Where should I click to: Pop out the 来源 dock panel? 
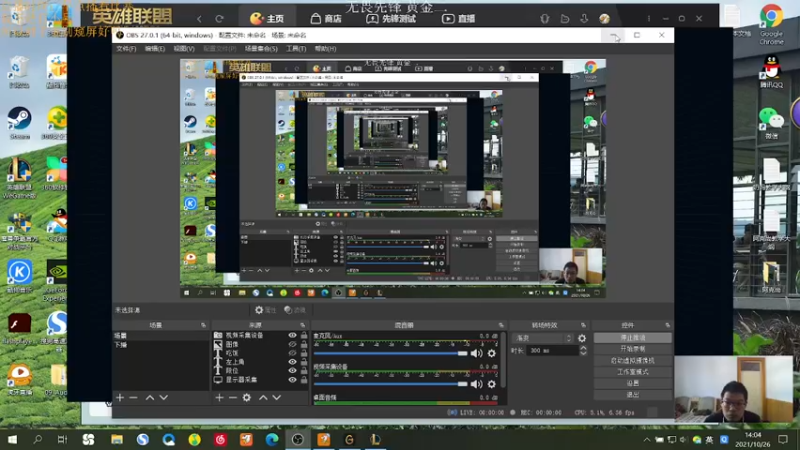303,325
